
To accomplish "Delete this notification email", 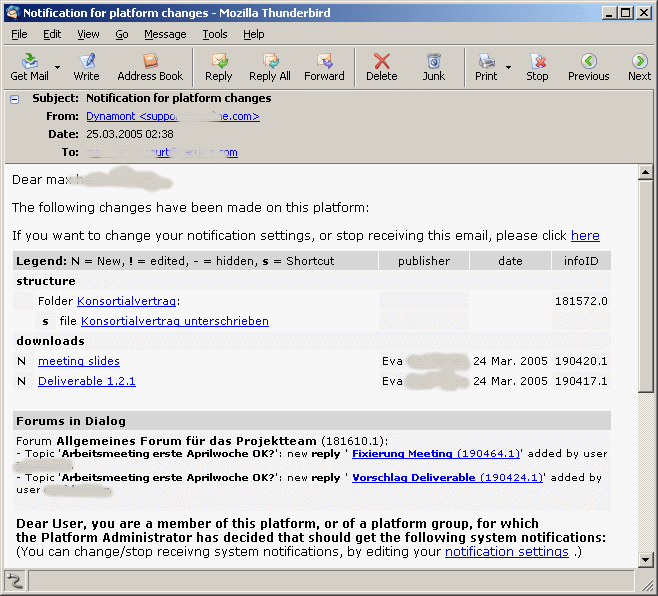I will coord(381,67).
